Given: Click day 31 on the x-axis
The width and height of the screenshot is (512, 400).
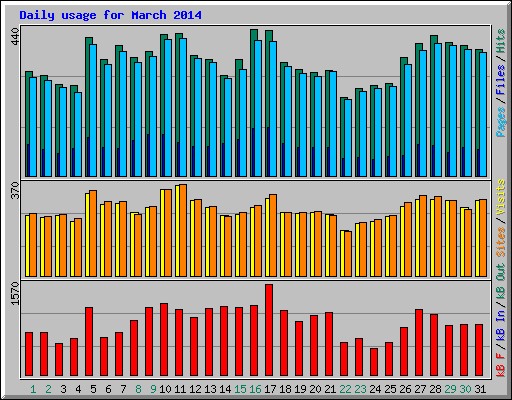Looking at the screenshot, I should point(480,389).
